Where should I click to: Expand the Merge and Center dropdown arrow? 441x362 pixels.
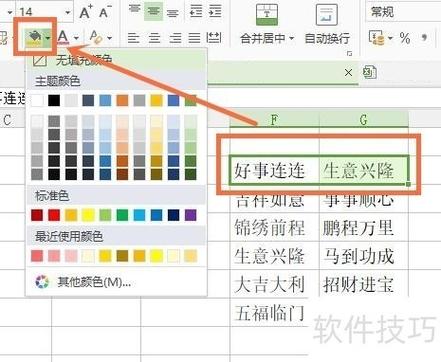coord(292,39)
